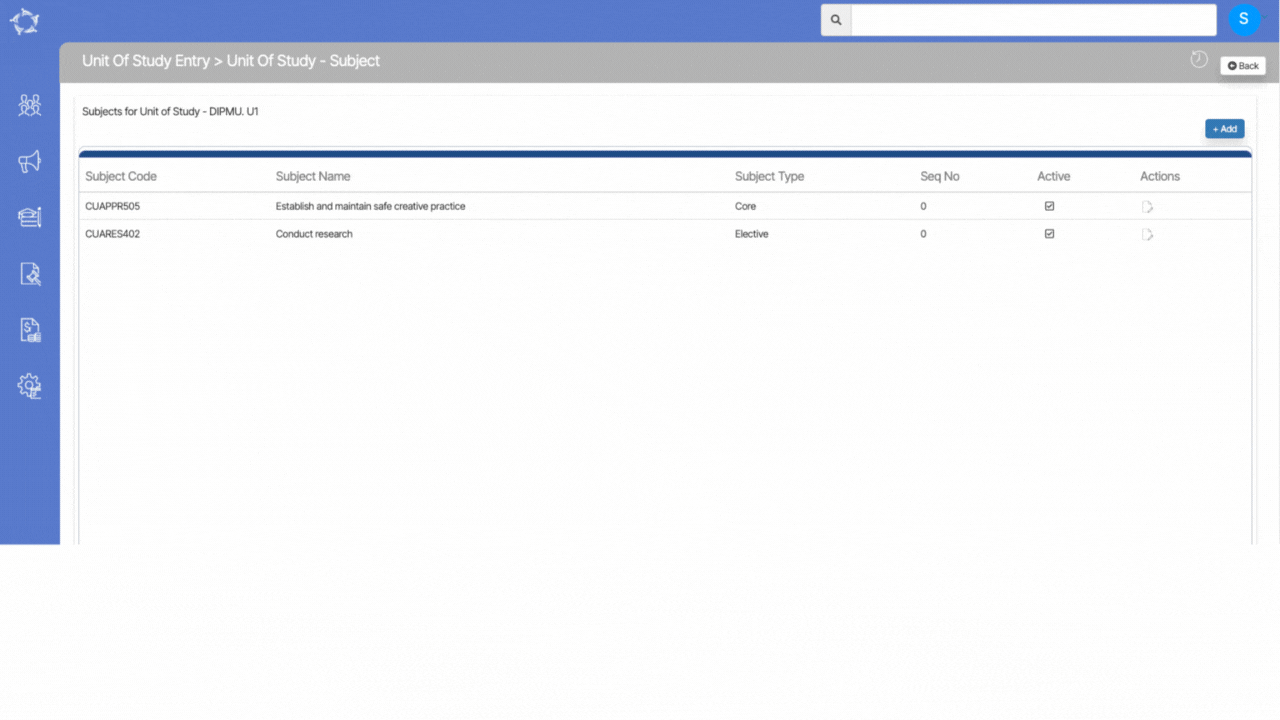Click the Active column header
Image resolution: width=1280 pixels, height=720 pixels.
pyautogui.click(x=1053, y=176)
